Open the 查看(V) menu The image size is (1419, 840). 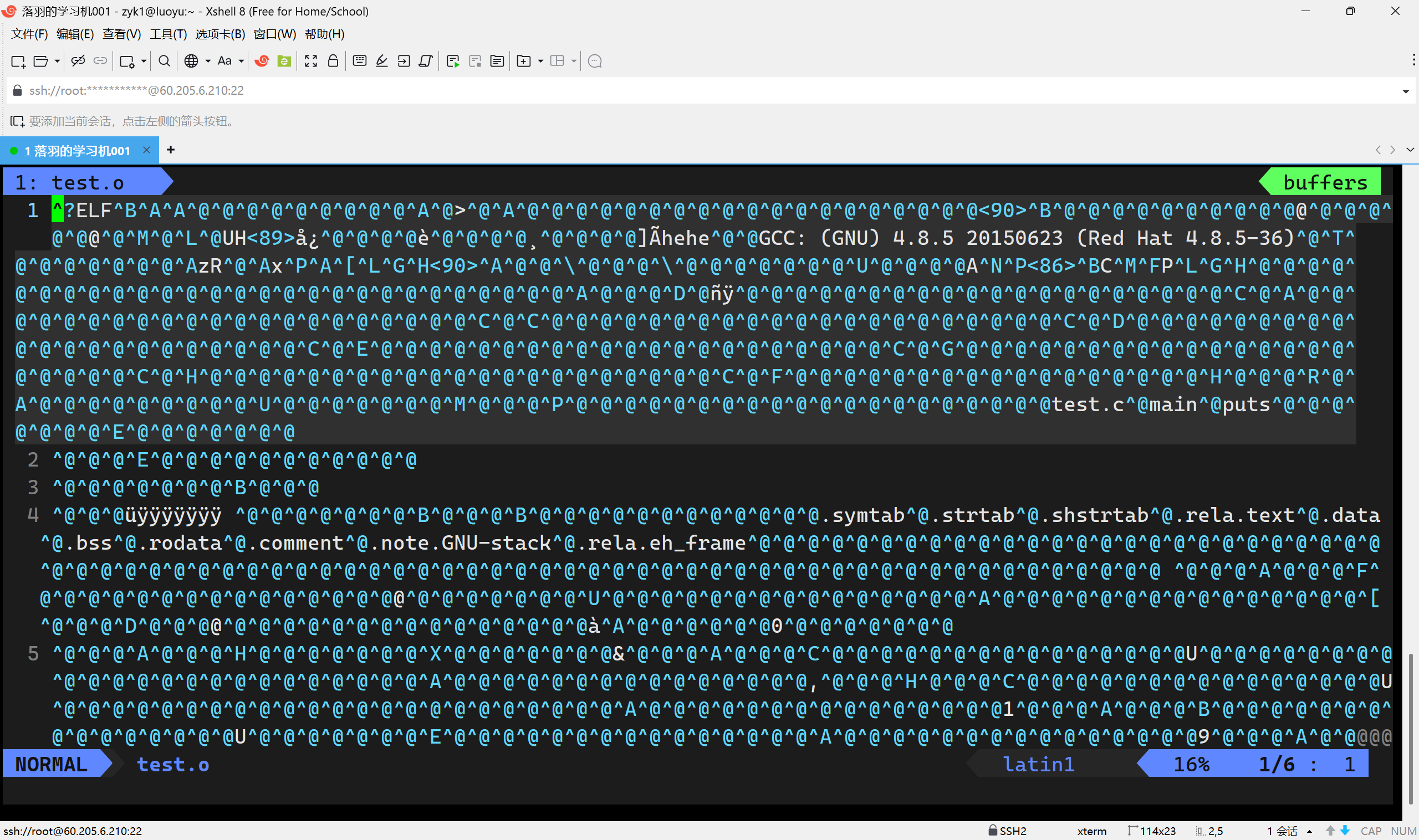[121, 34]
